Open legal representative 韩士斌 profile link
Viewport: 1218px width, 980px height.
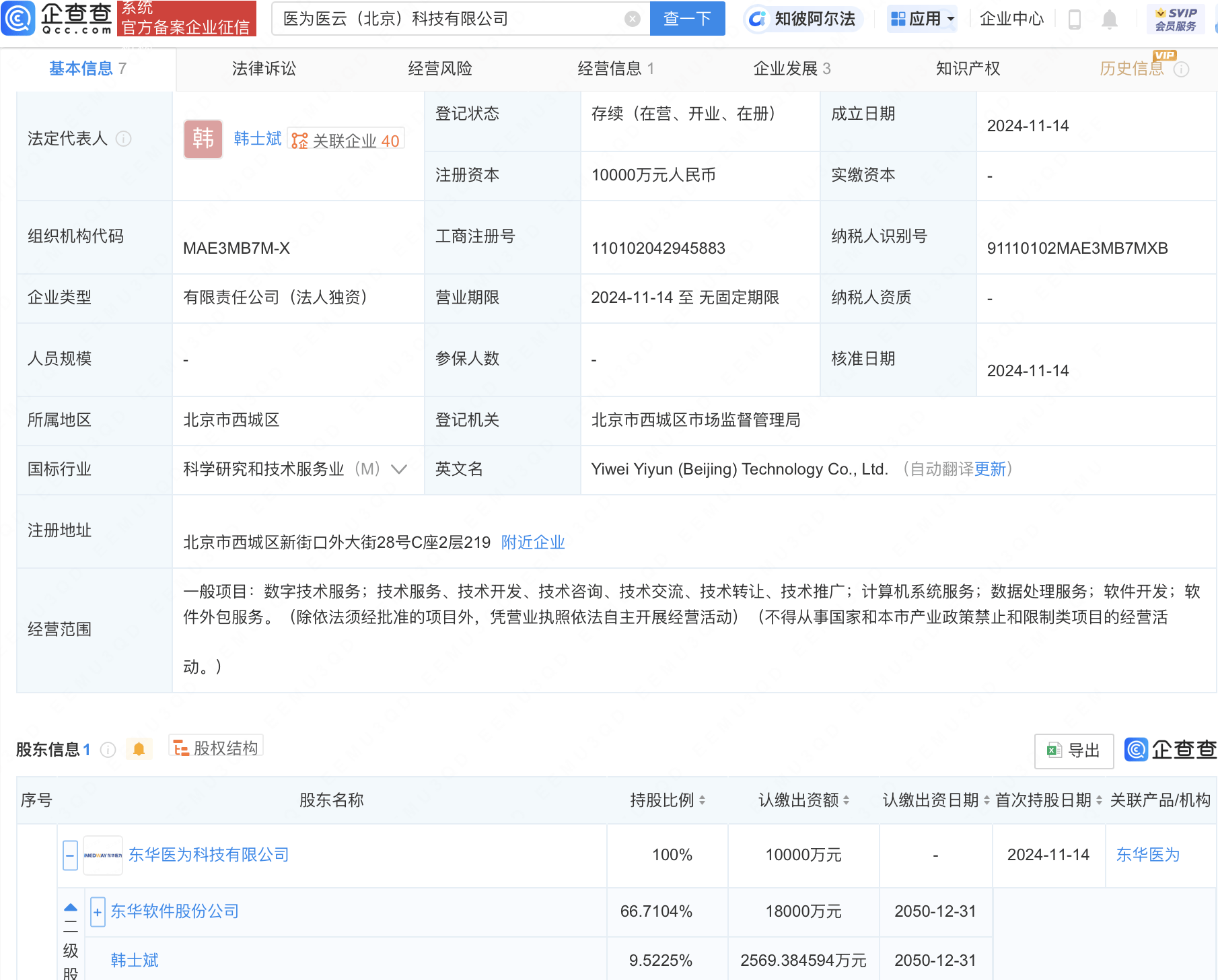tap(258, 139)
